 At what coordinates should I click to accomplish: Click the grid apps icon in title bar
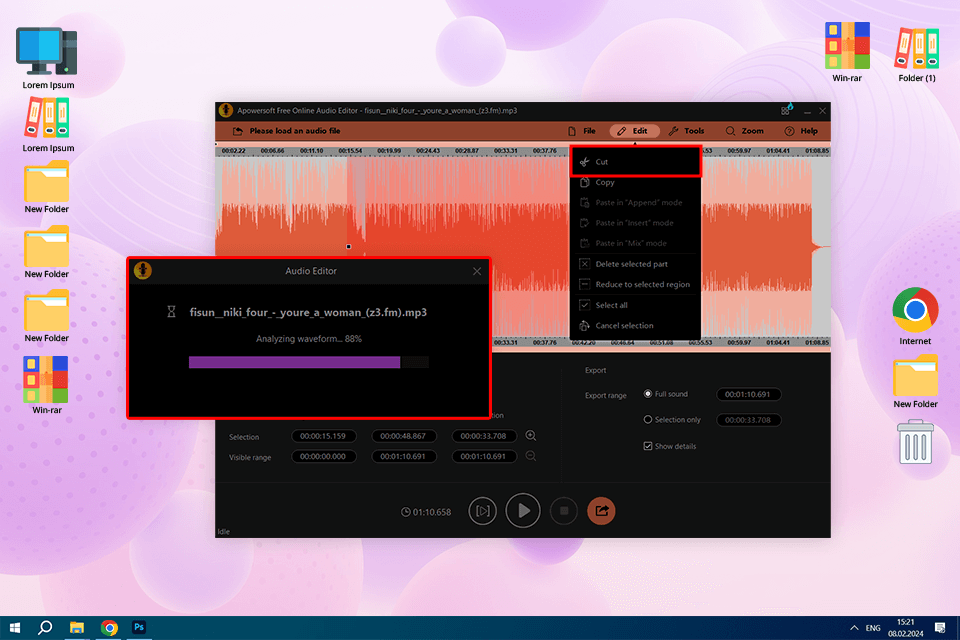click(x=786, y=111)
